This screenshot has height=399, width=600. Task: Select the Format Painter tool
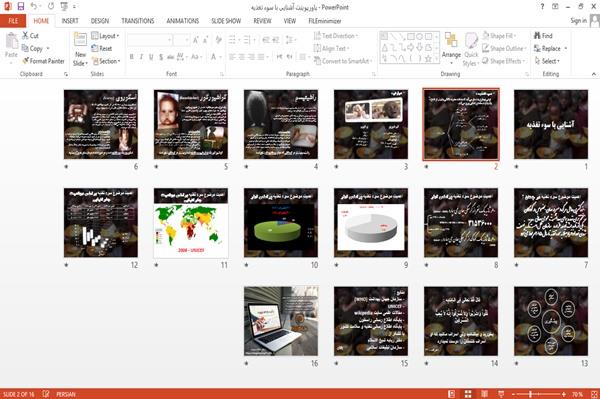[x=43, y=61]
